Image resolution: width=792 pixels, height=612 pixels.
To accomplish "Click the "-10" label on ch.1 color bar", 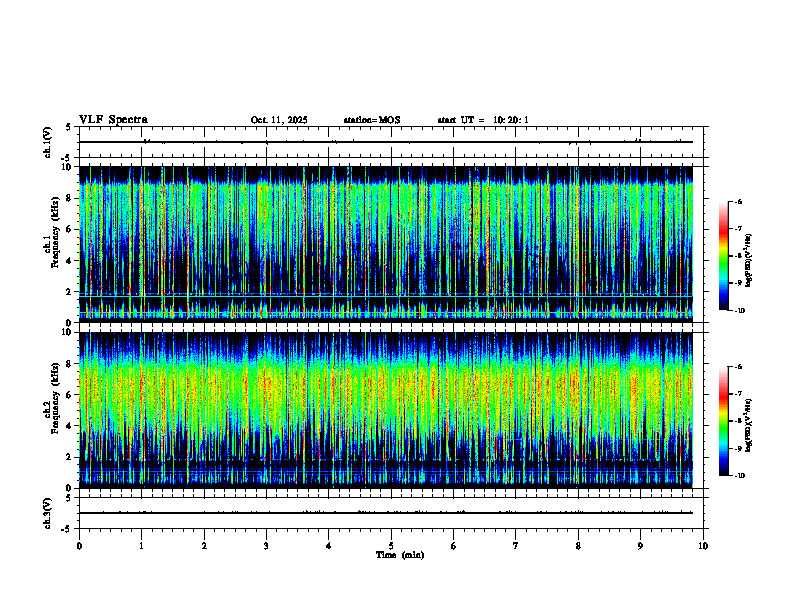I will click(739, 311).
